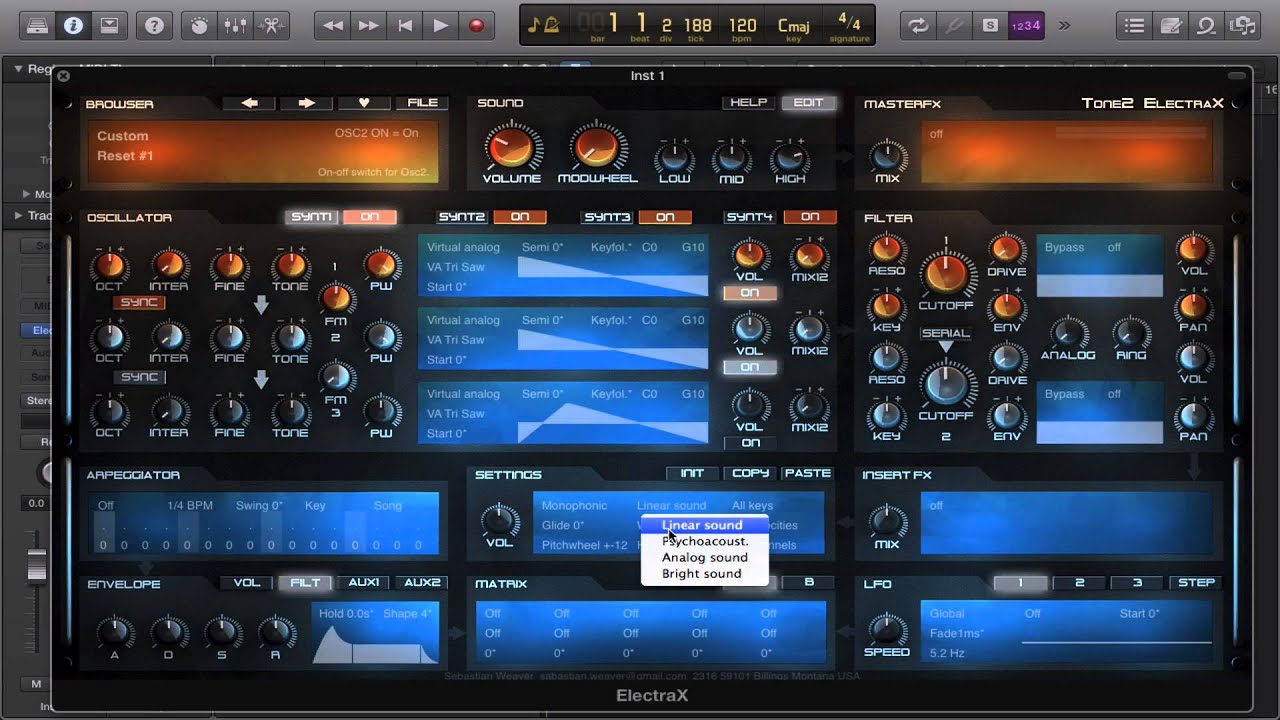Select the SYNT3 tab
The width and height of the screenshot is (1280, 720).
click(608, 217)
